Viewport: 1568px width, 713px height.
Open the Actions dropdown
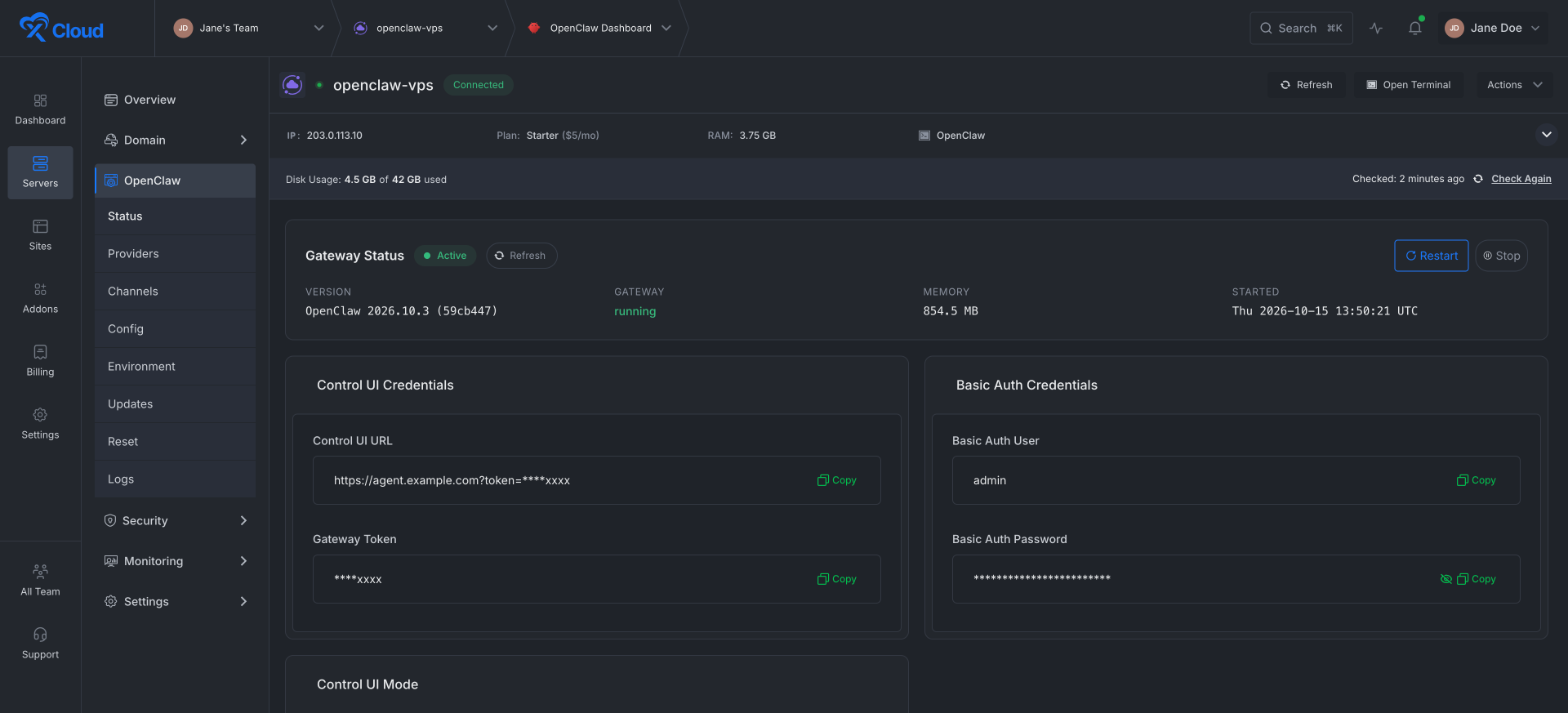tap(1514, 85)
